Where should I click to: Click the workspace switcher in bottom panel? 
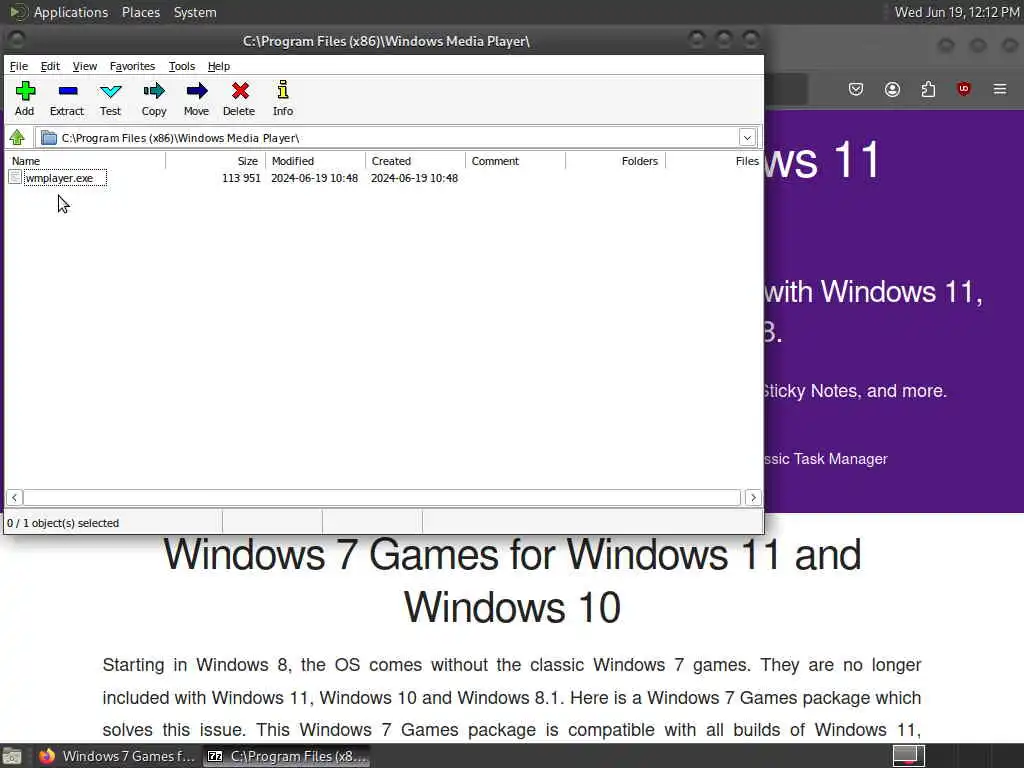click(908, 756)
